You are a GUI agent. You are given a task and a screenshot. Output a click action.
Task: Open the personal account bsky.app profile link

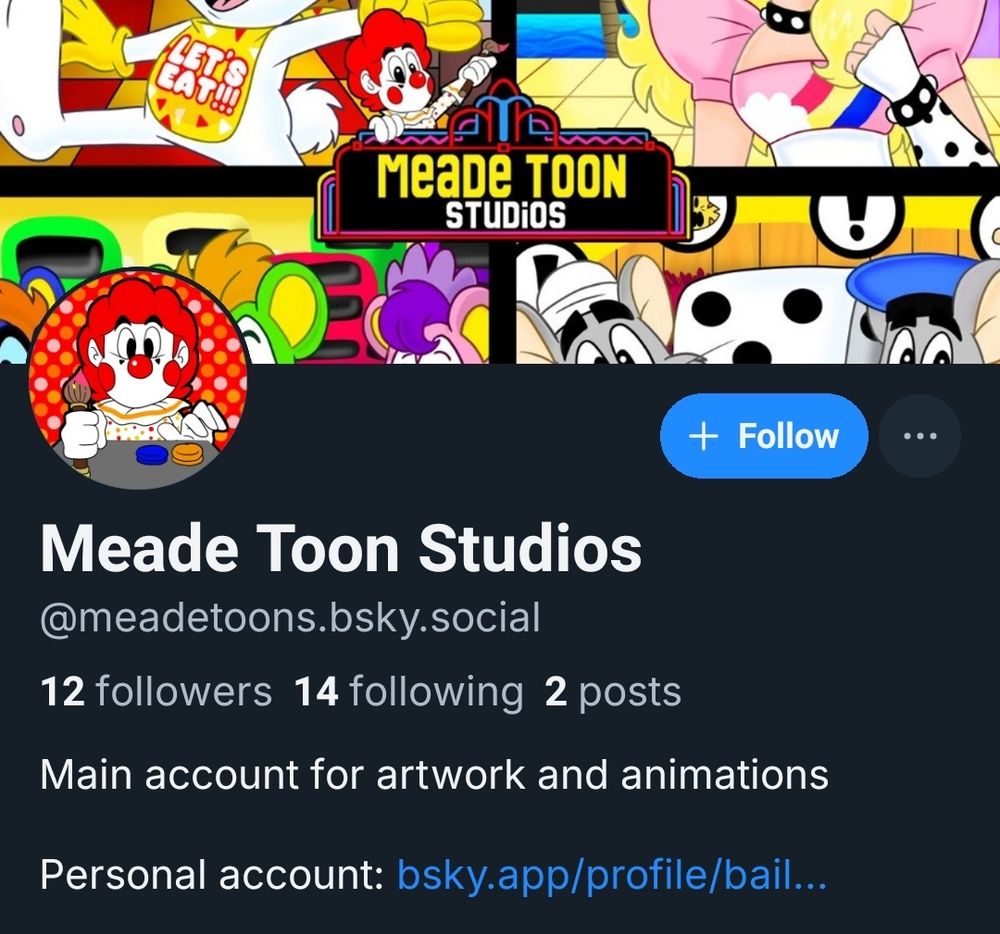point(612,873)
